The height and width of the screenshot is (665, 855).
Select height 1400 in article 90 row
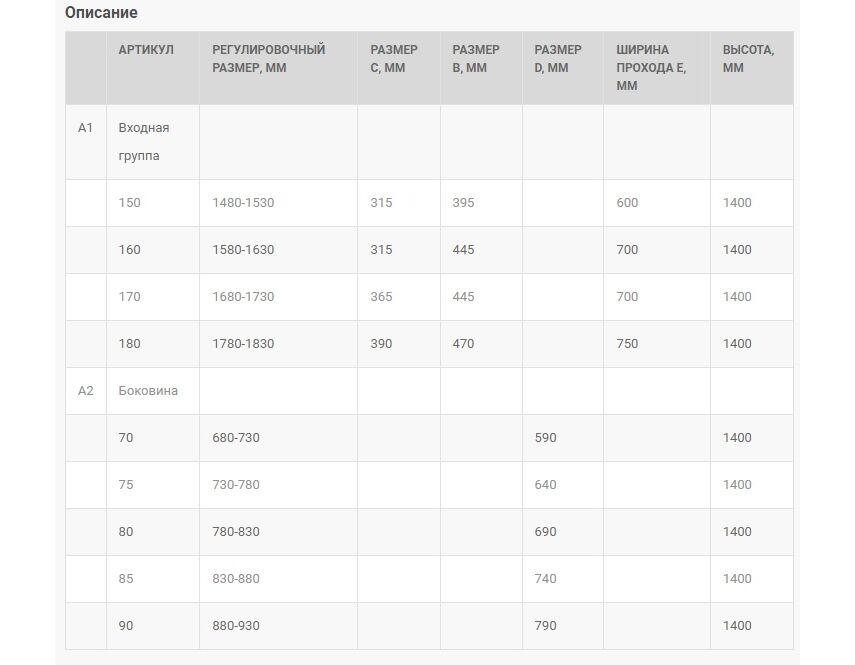click(x=737, y=626)
